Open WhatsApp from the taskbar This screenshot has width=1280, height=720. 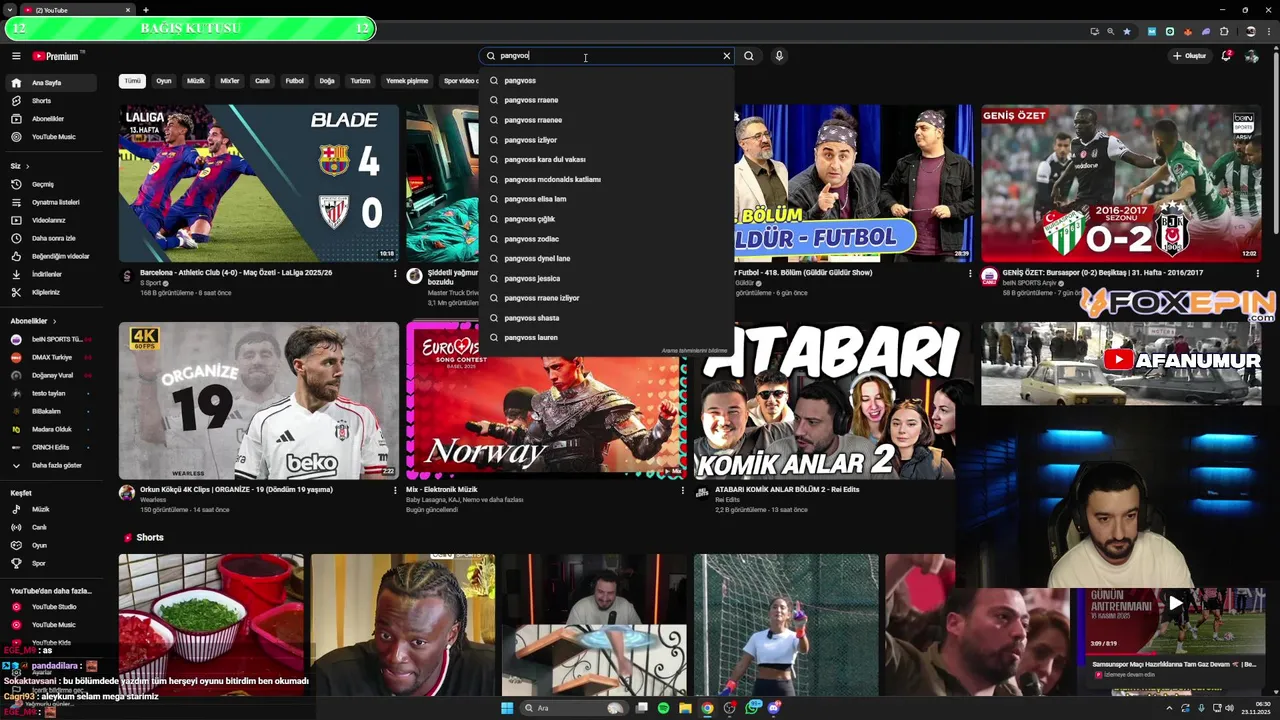coord(752,708)
